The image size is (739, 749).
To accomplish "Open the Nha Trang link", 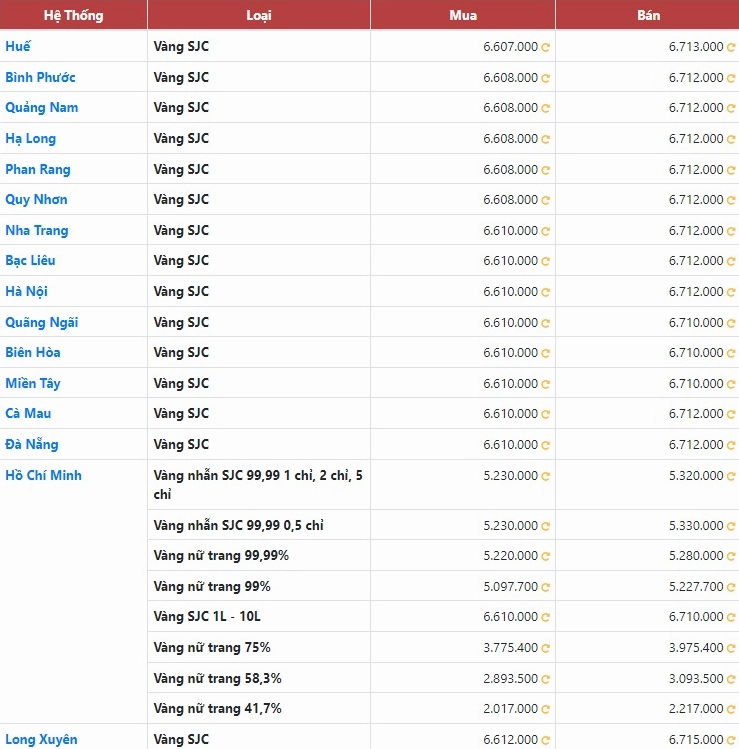I will click(x=37, y=231).
